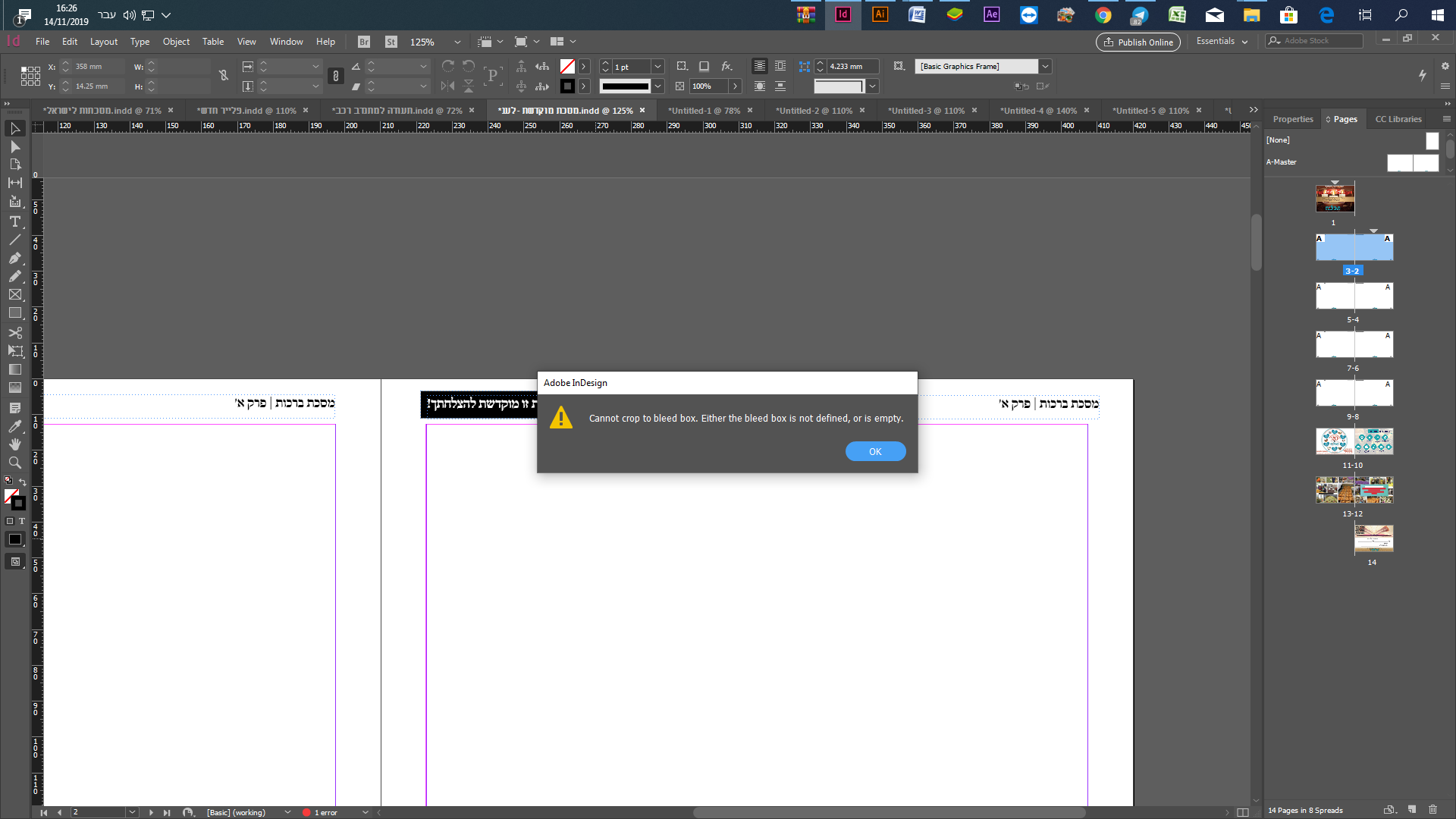The width and height of the screenshot is (1456, 819).
Task: Select the Pen tool
Action: [14, 258]
